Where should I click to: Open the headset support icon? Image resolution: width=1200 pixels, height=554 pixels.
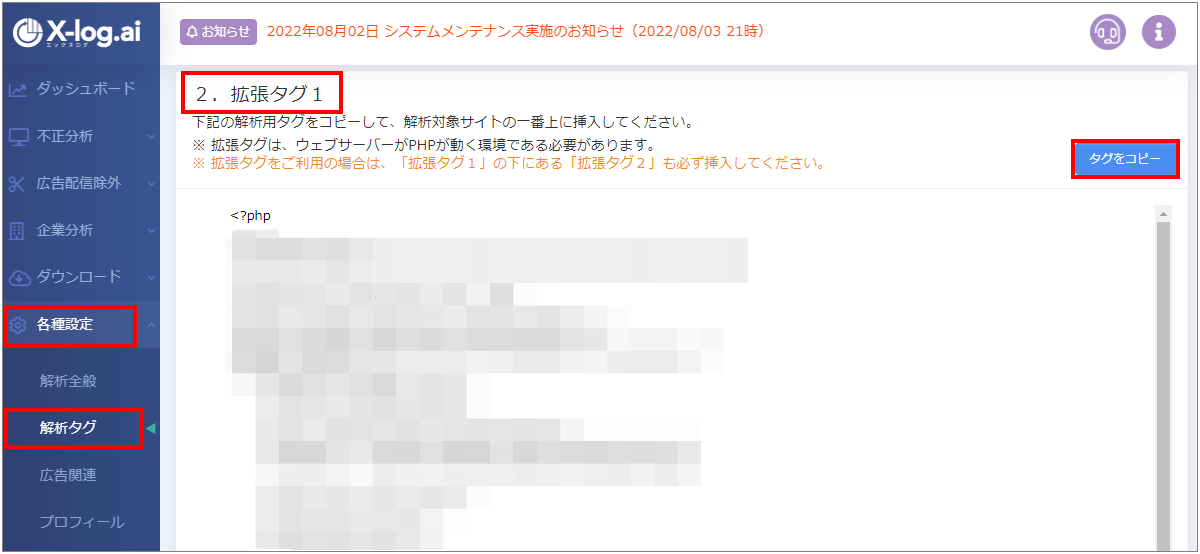coord(1107,32)
